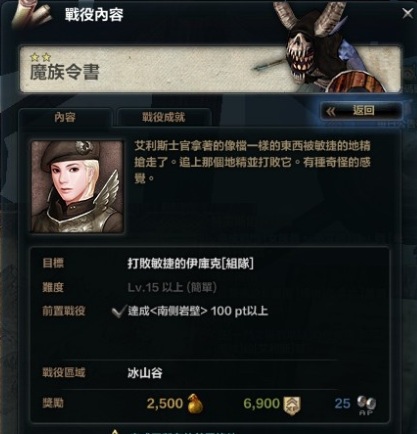The width and height of the screenshot is (417, 434).
Task: Click the blonde officer portrait thumbnail
Action: (x=77, y=186)
